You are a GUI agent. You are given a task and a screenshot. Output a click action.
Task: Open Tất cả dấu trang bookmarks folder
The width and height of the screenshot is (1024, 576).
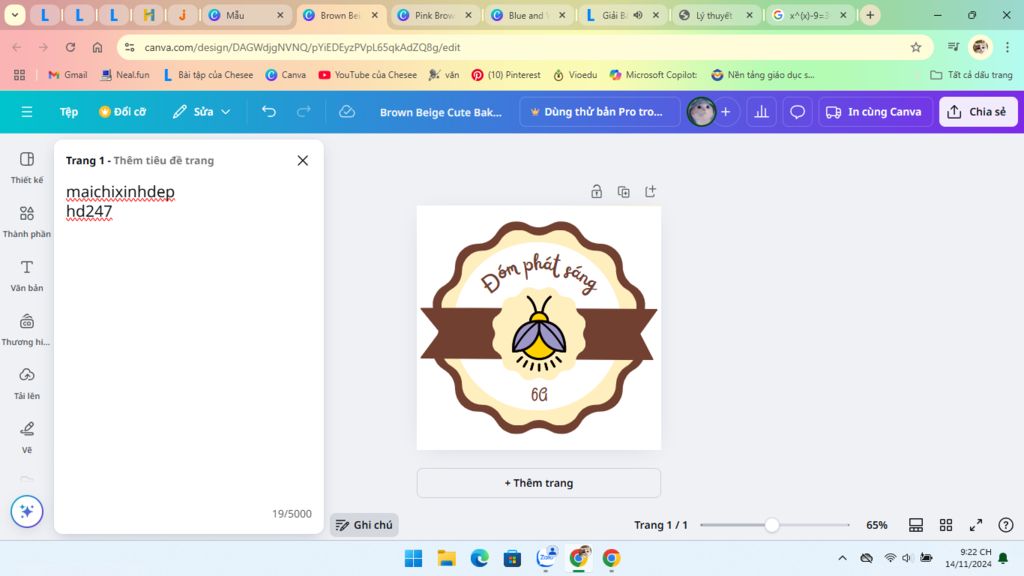[971, 75]
